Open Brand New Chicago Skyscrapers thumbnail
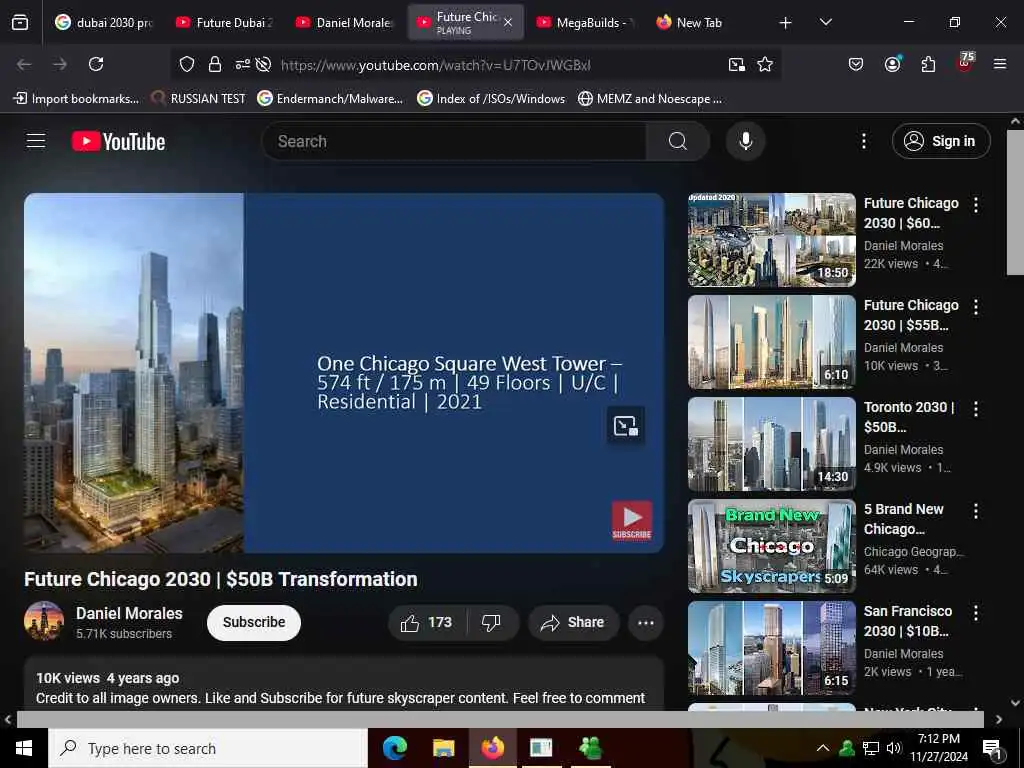 [771, 546]
